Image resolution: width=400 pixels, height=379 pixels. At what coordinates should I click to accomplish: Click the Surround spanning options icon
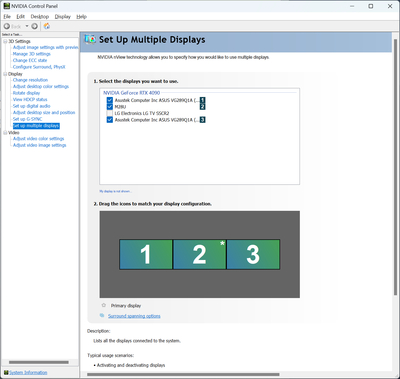pos(102,316)
